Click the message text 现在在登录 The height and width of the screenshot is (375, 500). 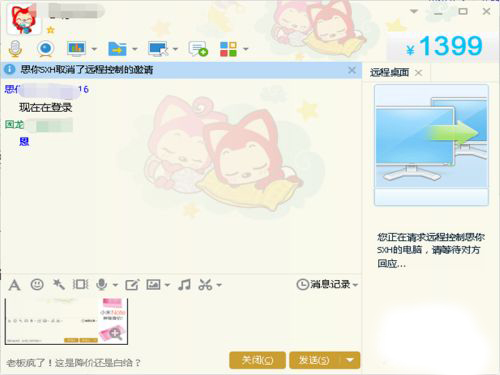pos(46,107)
